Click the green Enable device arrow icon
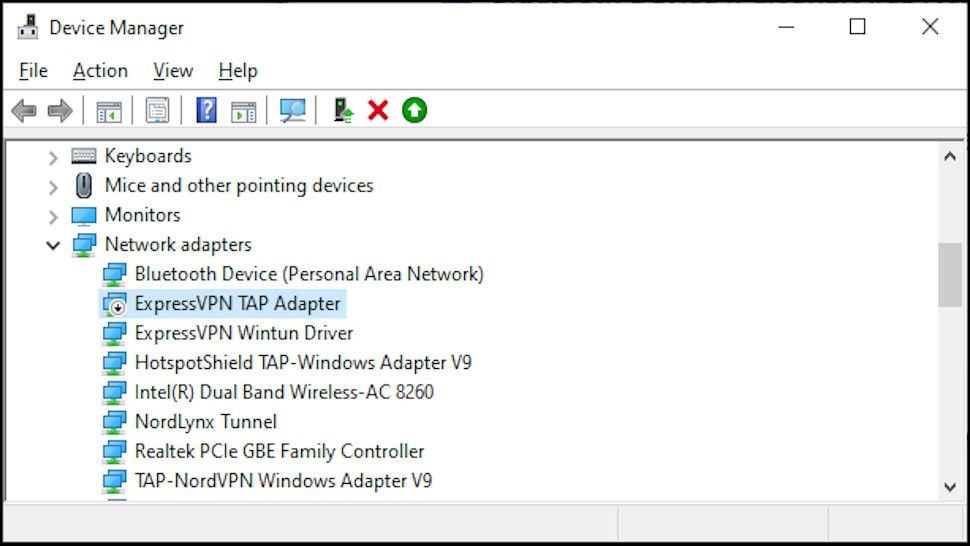Viewport: 970px width, 546px height. point(414,111)
